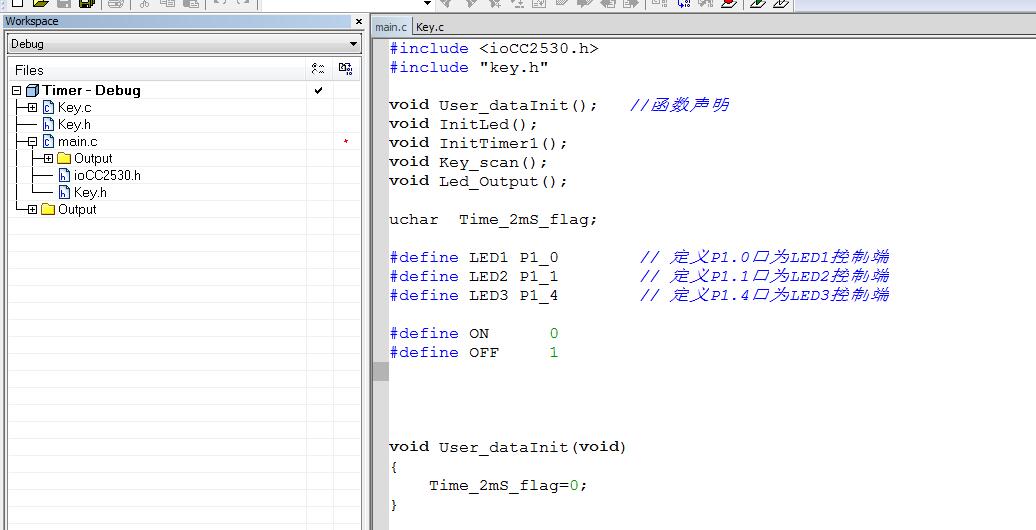Collapse the Timer - Debug project node
The width and height of the screenshot is (1036, 530).
click(x=17, y=91)
